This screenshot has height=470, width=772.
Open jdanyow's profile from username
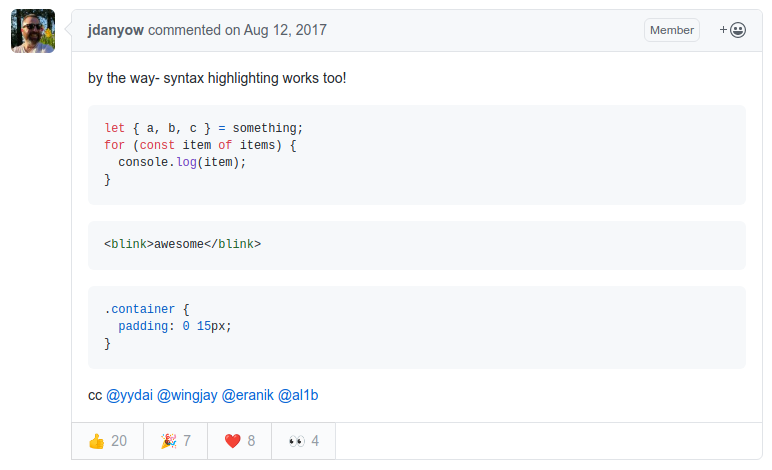[115, 30]
